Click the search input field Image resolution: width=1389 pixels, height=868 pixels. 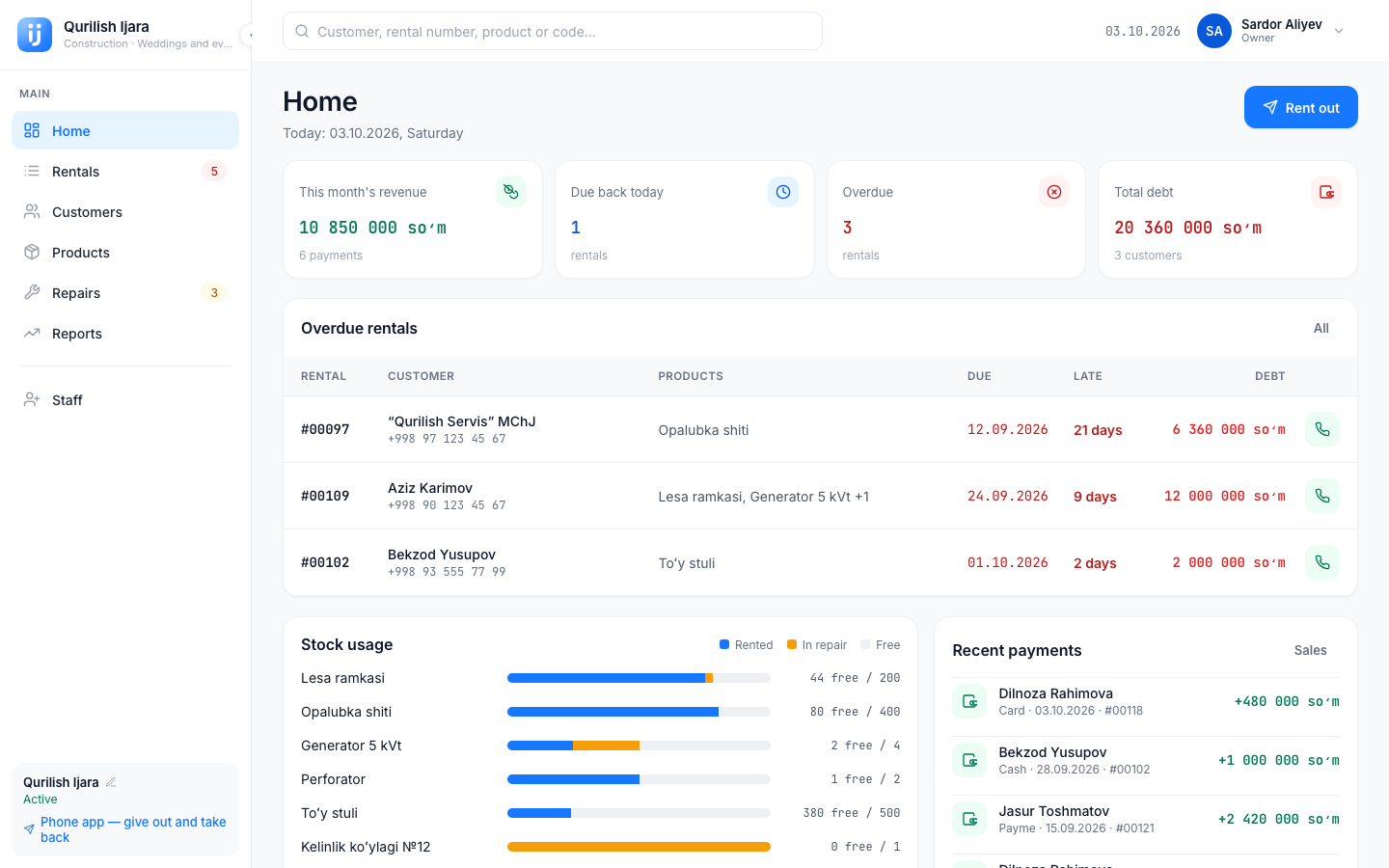[x=553, y=31]
